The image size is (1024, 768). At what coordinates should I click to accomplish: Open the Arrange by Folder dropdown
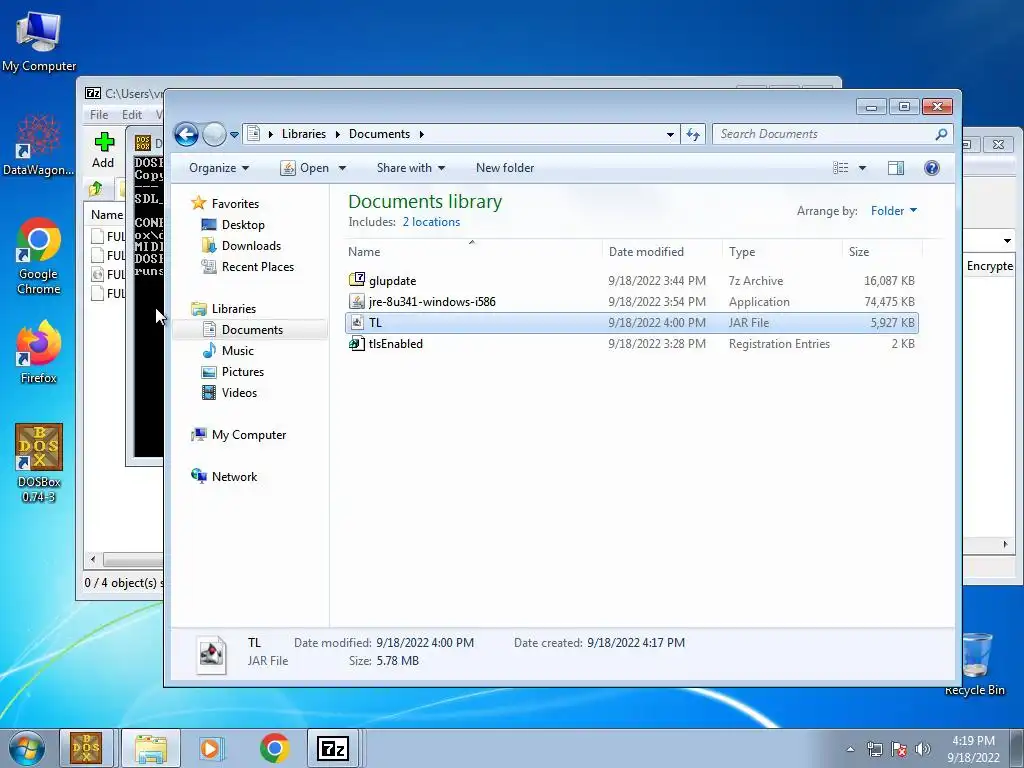894,211
